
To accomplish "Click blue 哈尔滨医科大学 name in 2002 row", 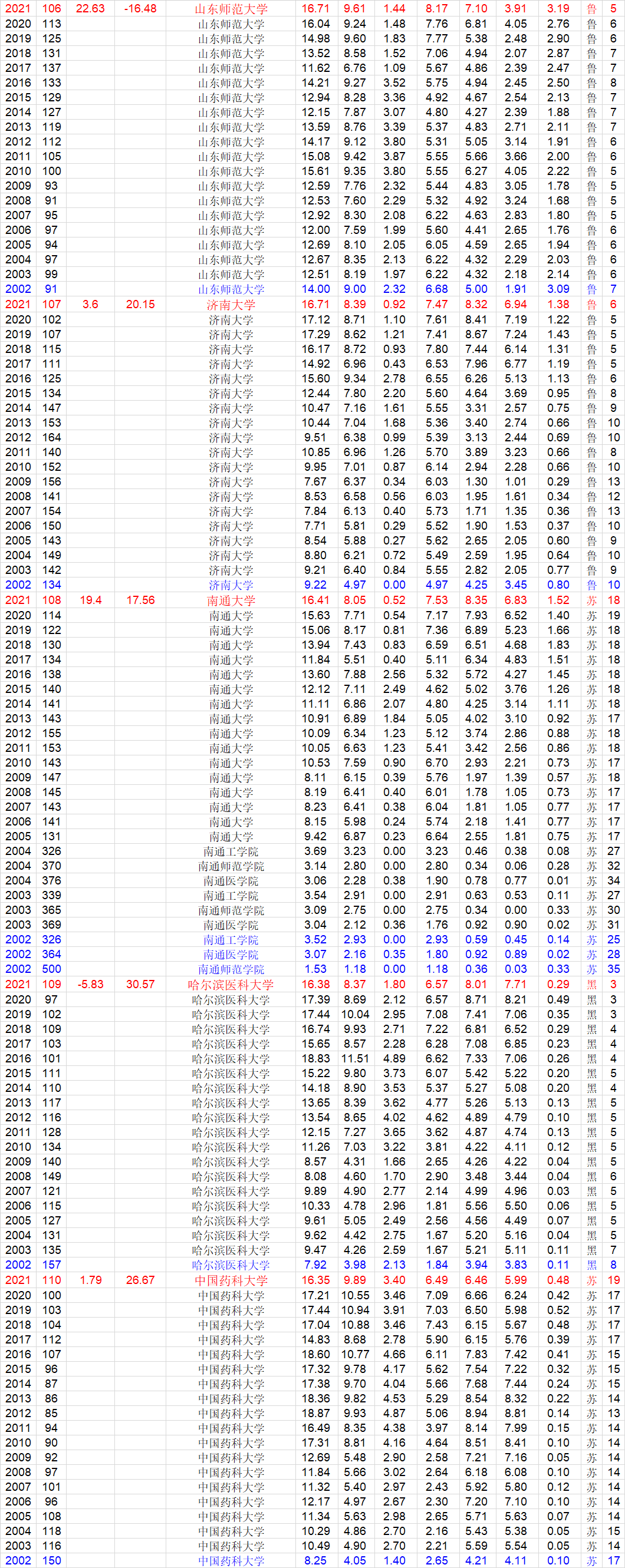I will point(231,1265).
